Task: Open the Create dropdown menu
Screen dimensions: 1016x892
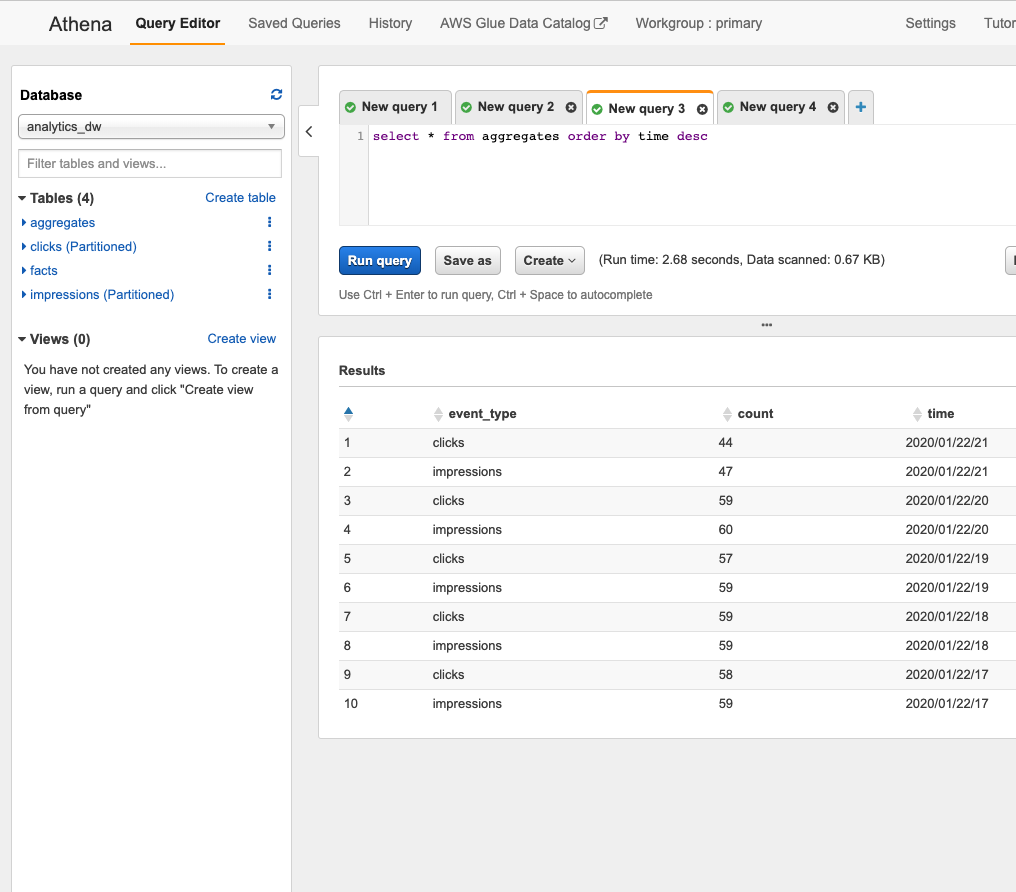Action: pyautogui.click(x=549, y=260)
